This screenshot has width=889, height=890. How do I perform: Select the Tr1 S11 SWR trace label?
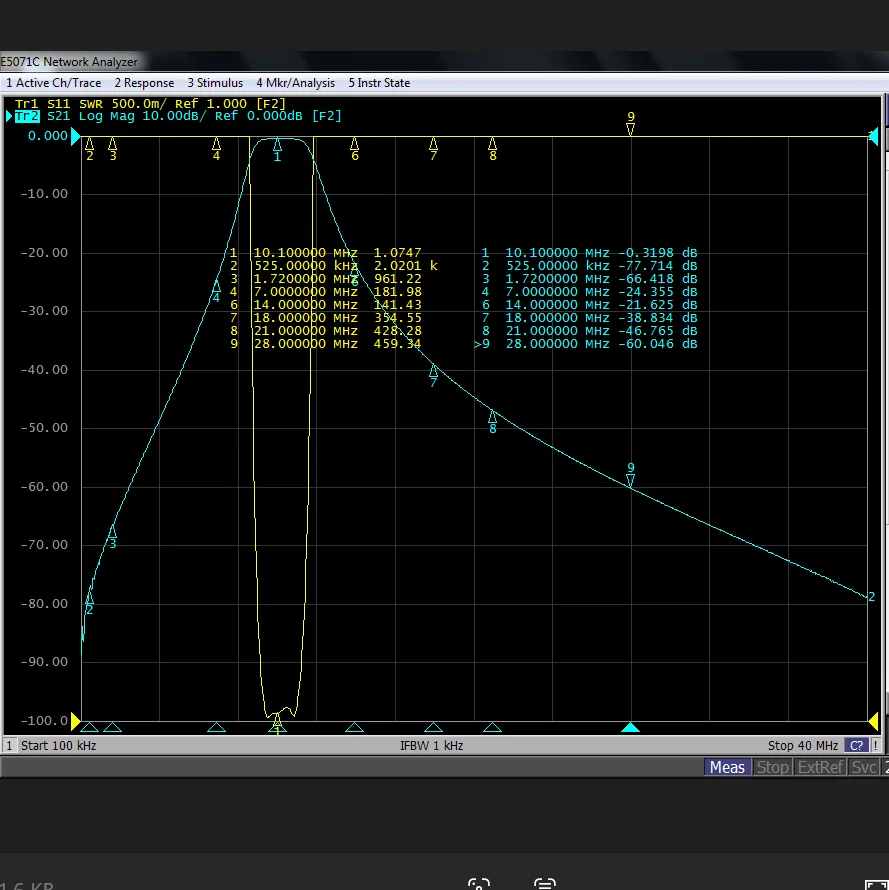click(150, 104)
